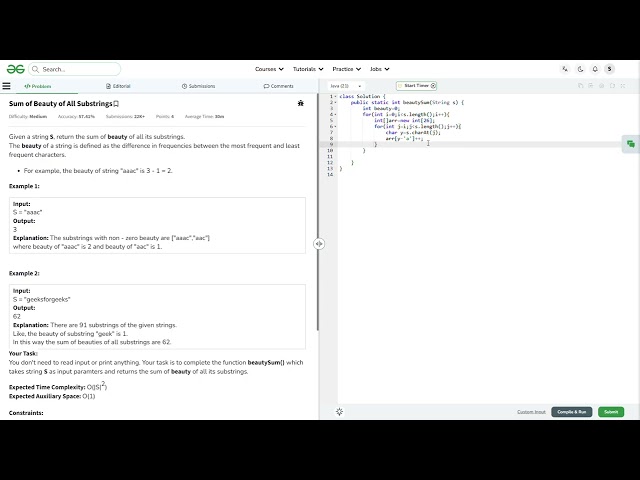Bookmark the Sum of Beauty problem
Image resolution: width=640 pixels, height=480 pixels.
pos(116,104)
